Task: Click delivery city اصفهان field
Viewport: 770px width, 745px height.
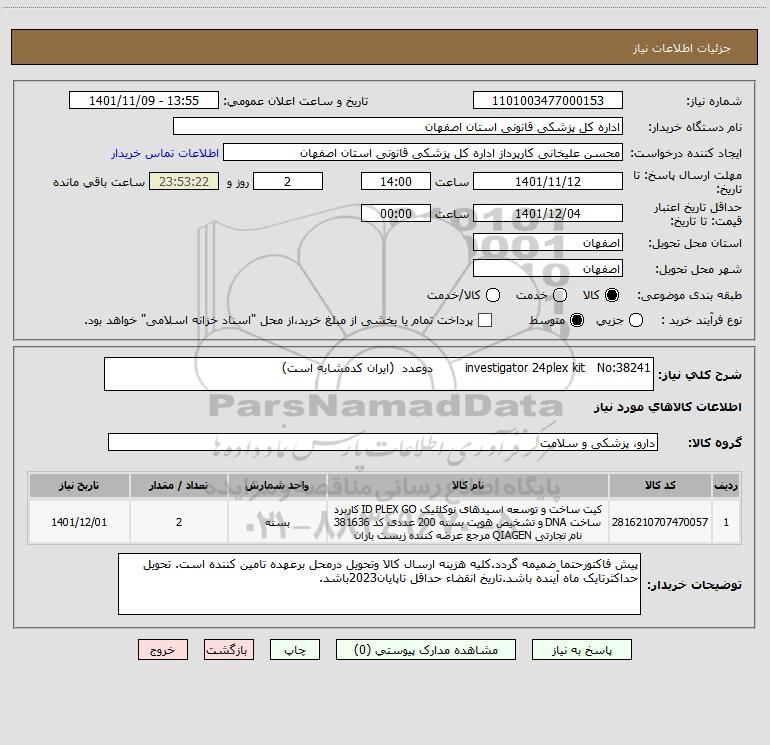Action: 548,269
